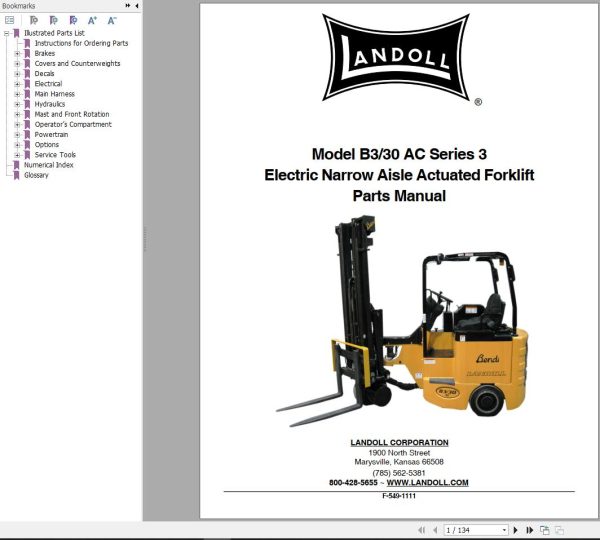Click the Landoll logo on the cover page

(396, 58)
